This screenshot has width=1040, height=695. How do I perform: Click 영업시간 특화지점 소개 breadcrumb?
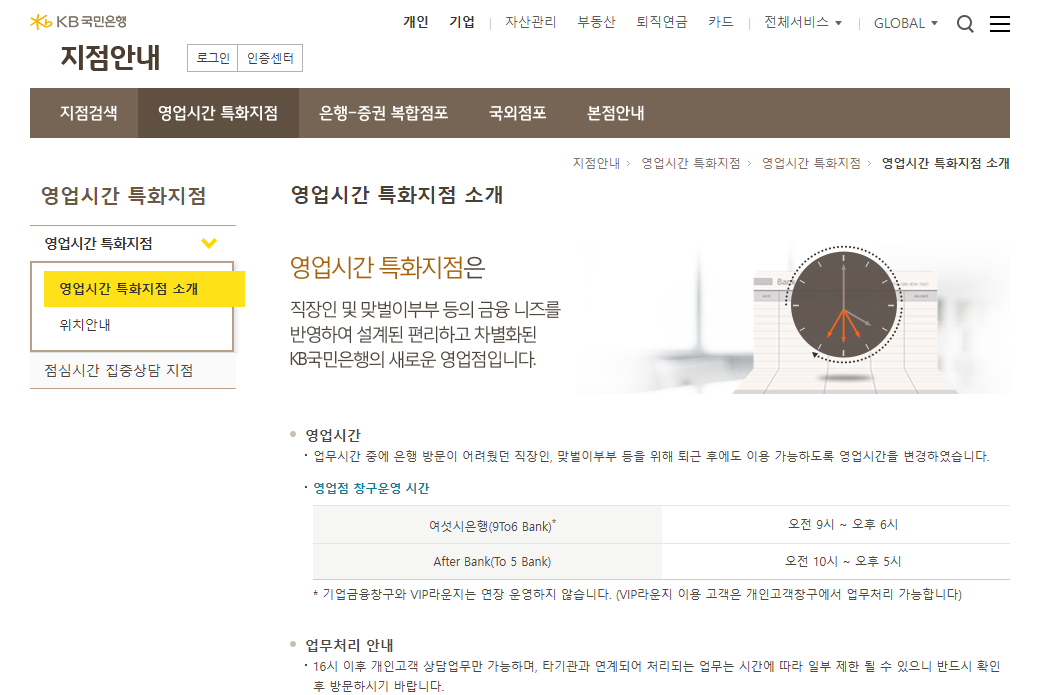945,163
